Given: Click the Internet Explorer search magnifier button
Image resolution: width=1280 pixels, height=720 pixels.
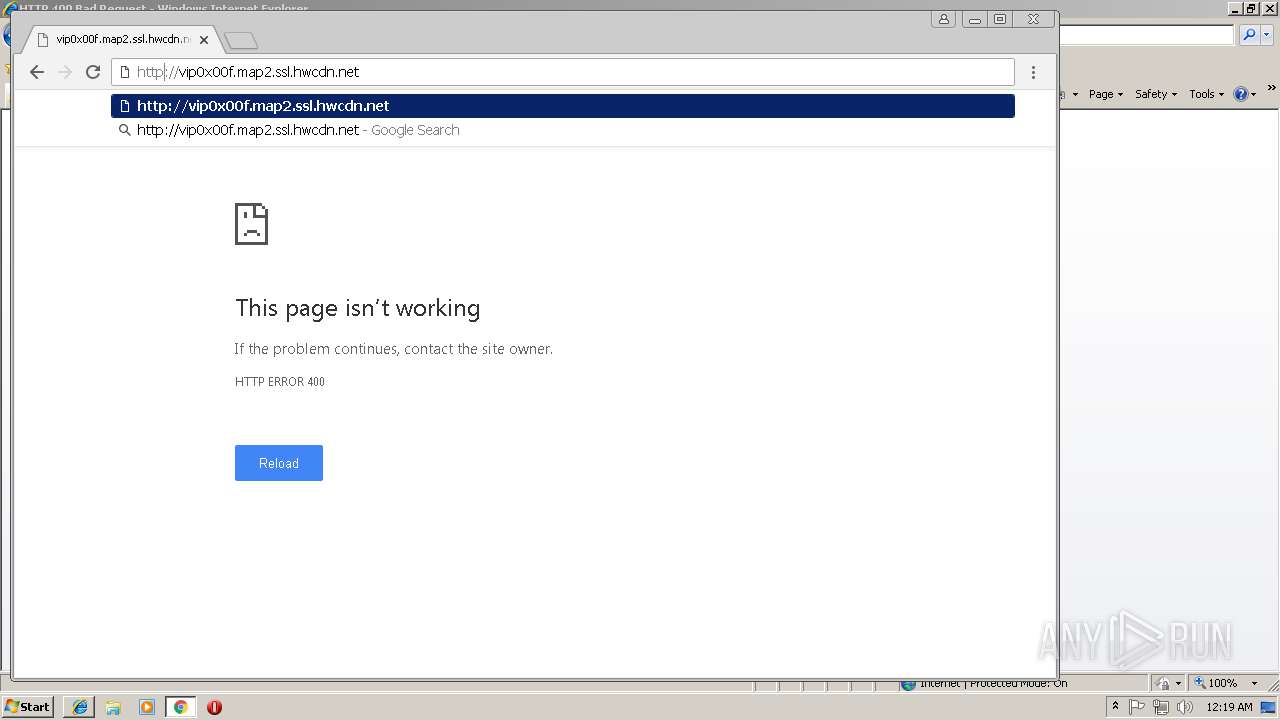Looking at the screenshot, I should pyautogui.click(x=1249, y=35).
